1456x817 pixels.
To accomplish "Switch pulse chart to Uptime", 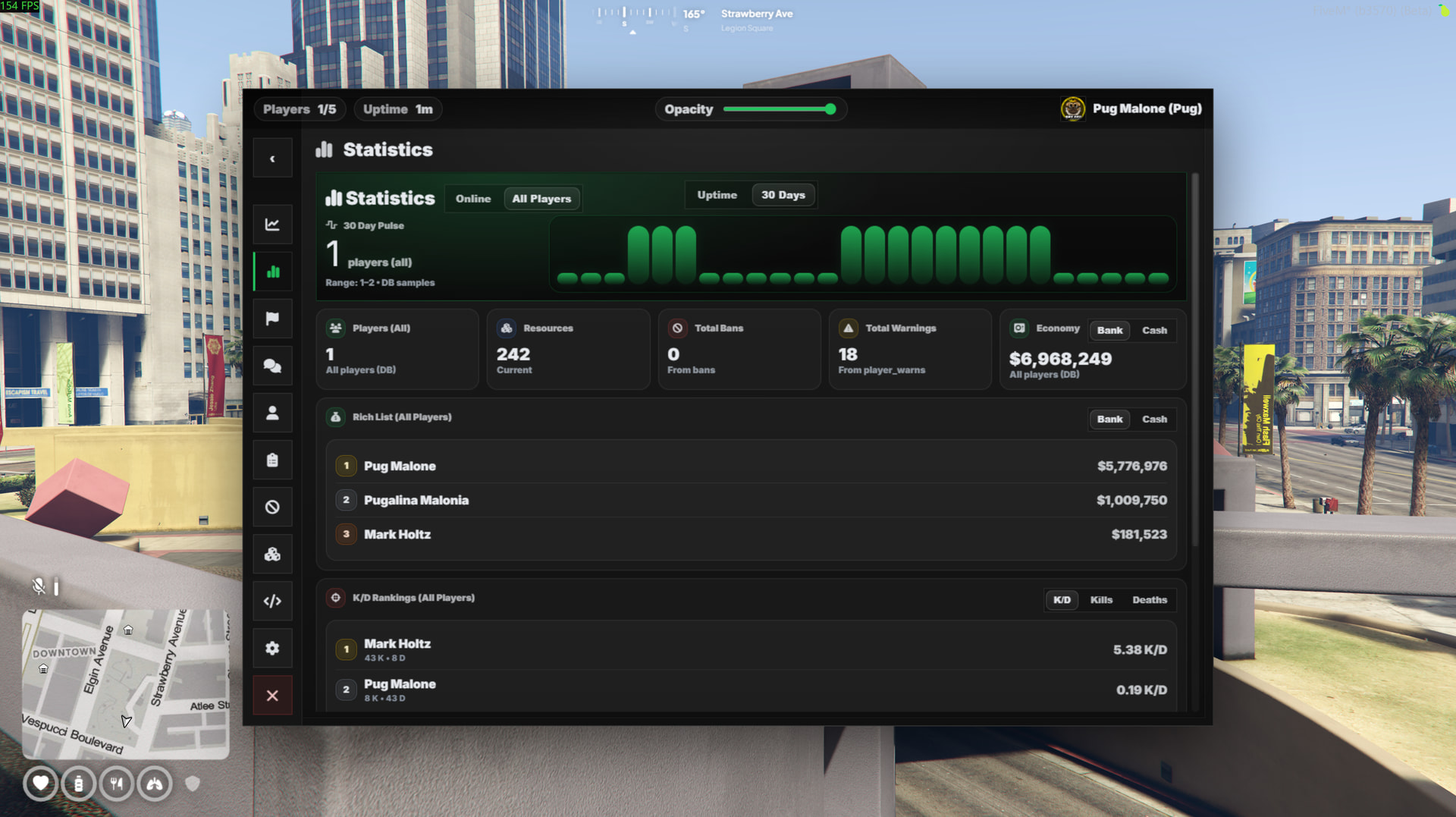I will 717,195.
